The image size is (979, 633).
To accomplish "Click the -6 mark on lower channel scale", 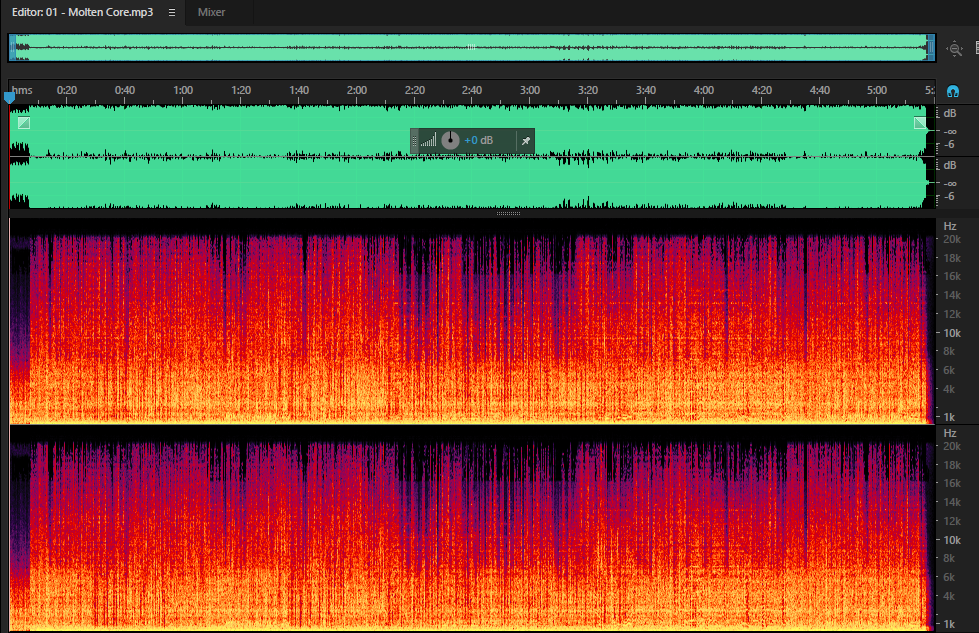I will [949, 196].
